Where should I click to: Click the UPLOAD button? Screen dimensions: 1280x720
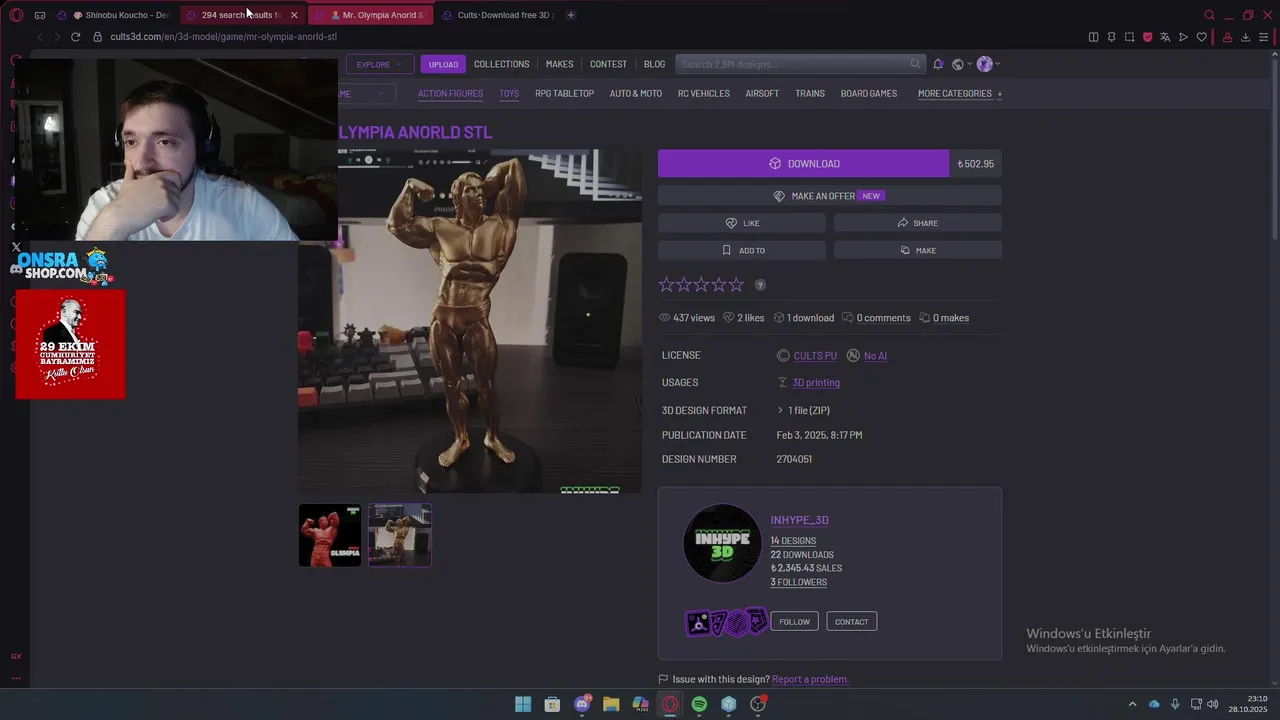tap(443, 64)
